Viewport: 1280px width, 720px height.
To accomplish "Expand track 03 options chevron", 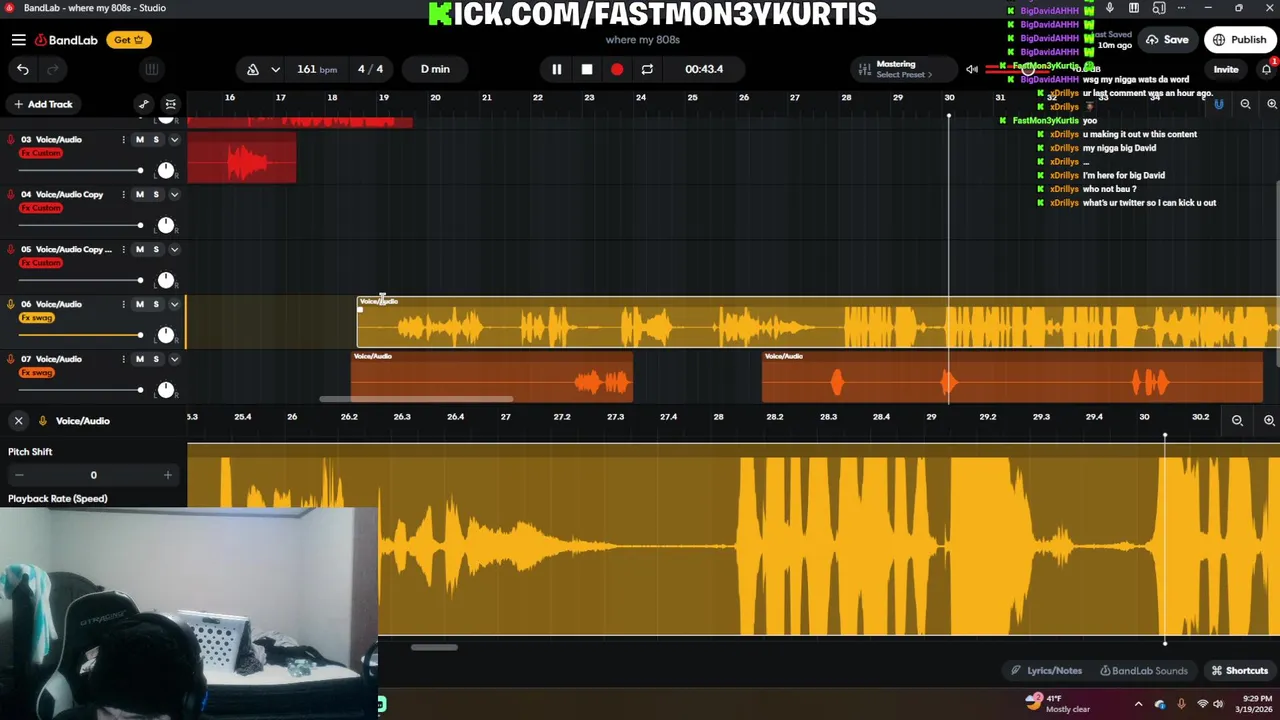I will point(174,140).
